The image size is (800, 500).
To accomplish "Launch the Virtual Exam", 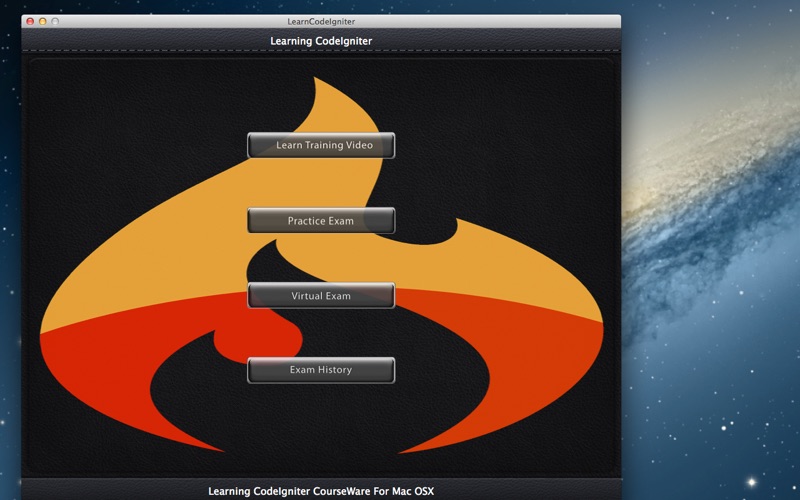I will 321,295.
